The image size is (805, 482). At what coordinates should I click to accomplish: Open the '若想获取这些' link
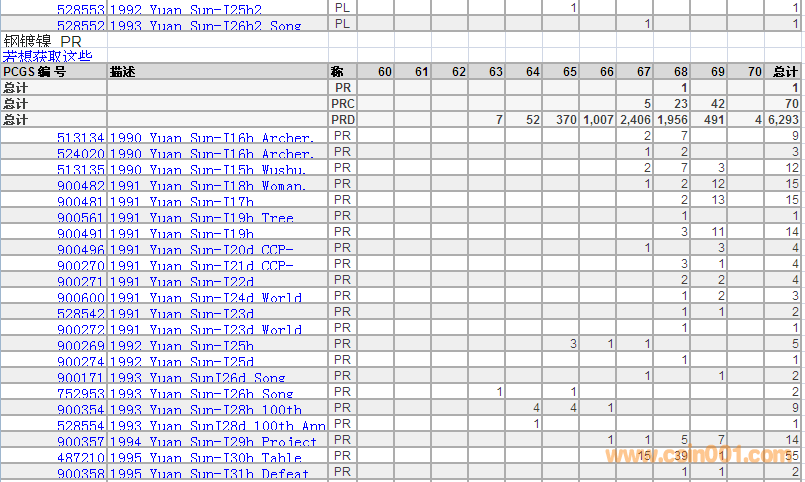47,56
